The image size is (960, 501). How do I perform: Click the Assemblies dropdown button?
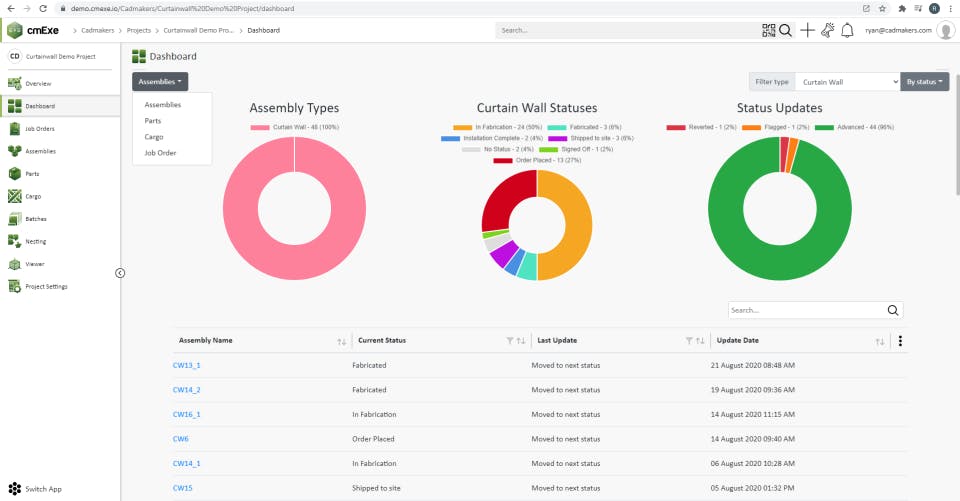pyautogui.click(x=160, y=81)
